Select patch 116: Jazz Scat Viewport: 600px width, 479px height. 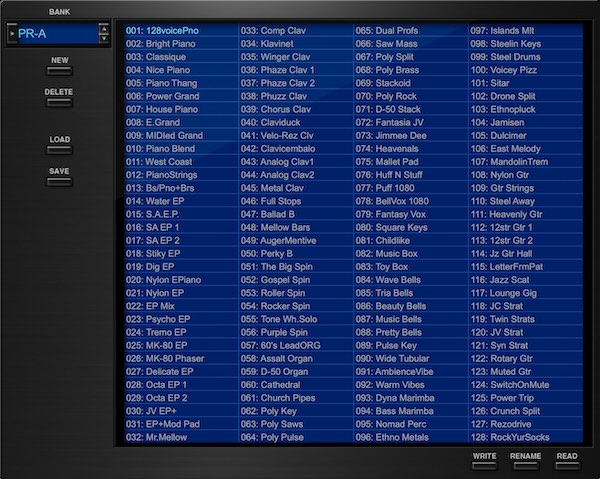coord(526,280)
